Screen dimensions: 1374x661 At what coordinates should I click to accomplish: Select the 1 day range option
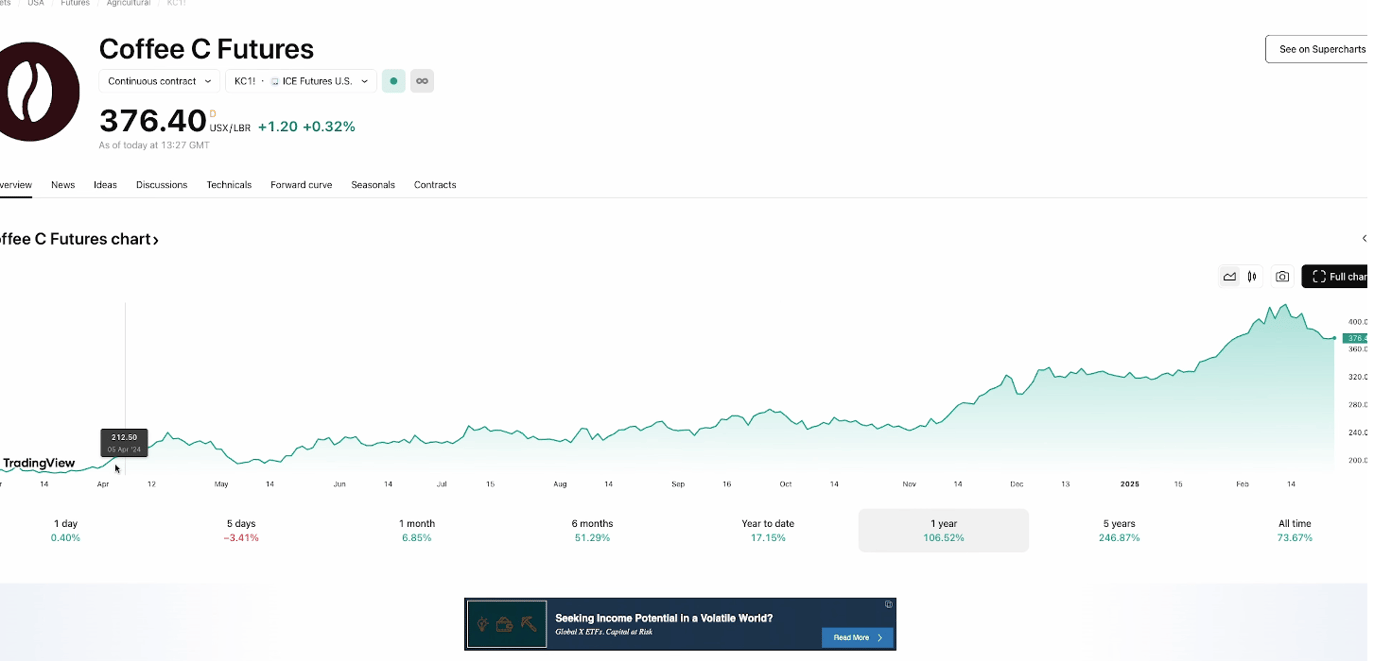[66, 530]
